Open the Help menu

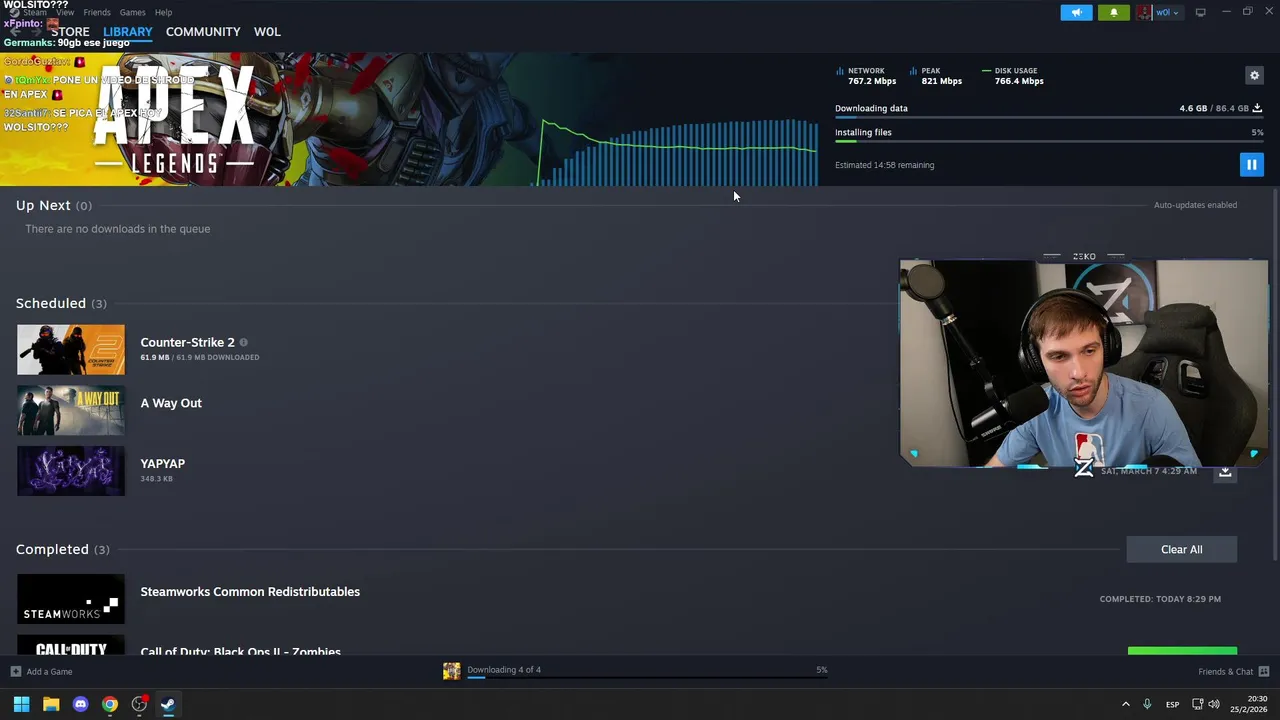coord(163,12)
